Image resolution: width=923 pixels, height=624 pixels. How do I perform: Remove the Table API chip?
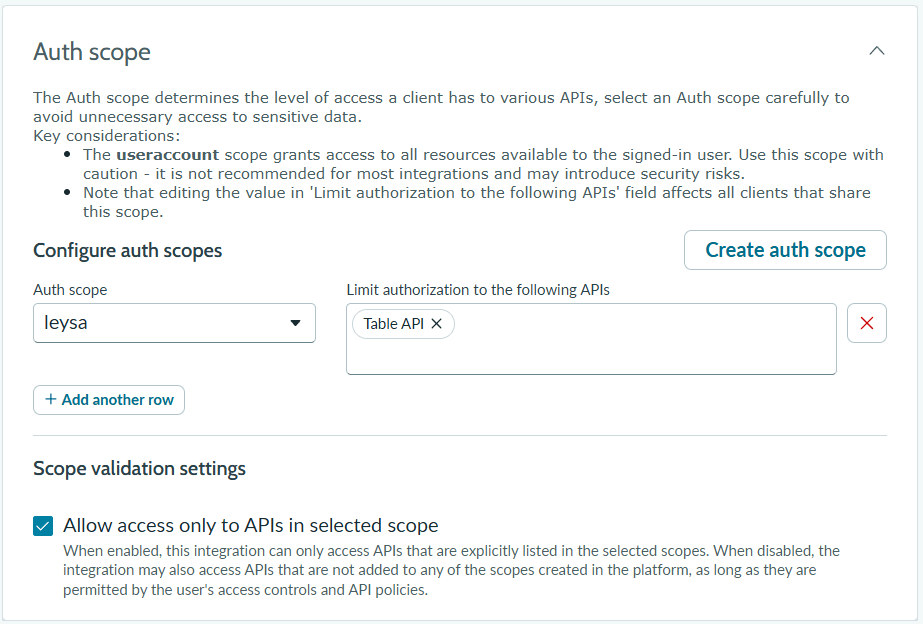point(436,324)
